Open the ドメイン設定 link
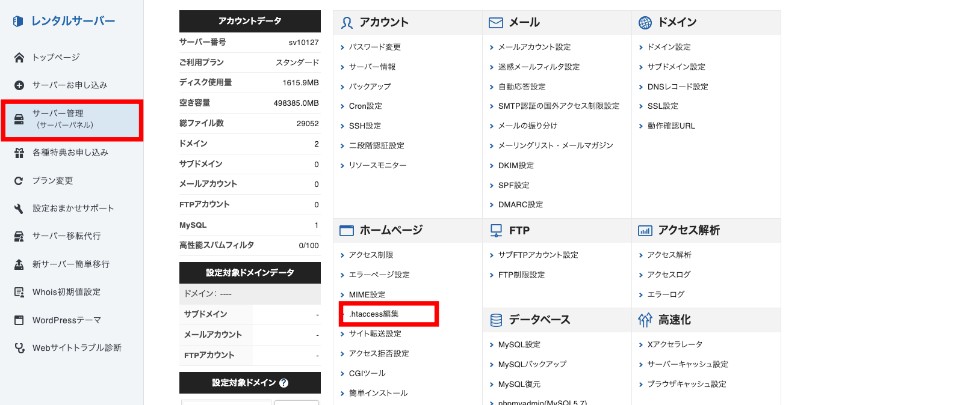Viewport: 960px width, 405px height. tap(669, 47)
